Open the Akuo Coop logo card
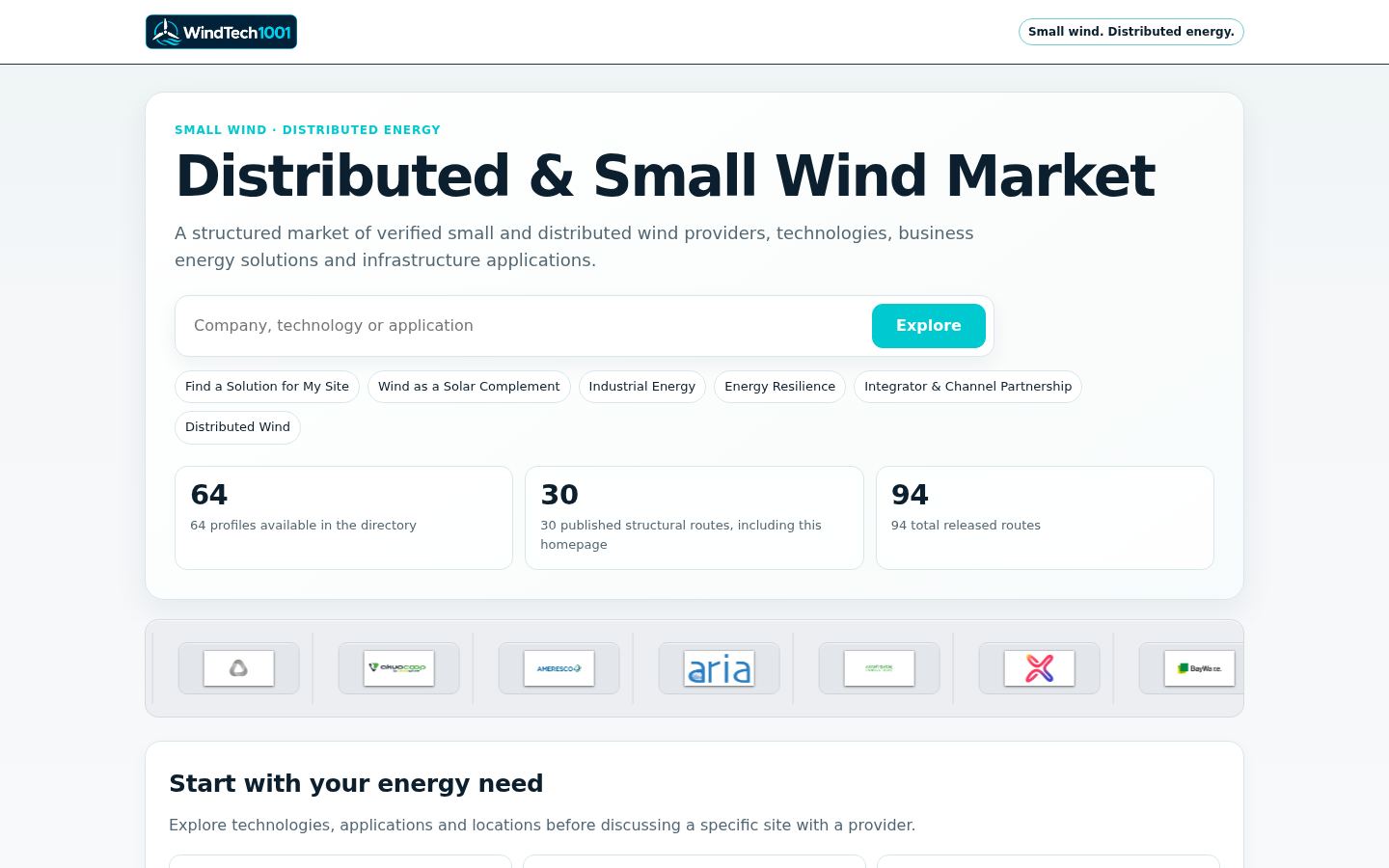Image resolution: width=1389 pixels, height=868 pixels. pos(399,668)
